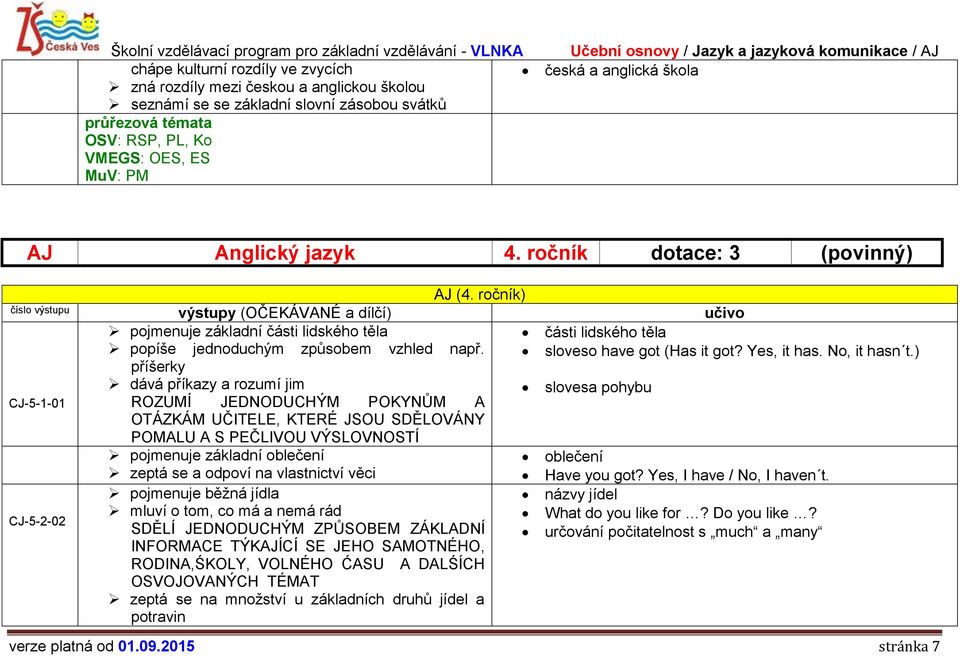Click the 'dotace: 3' cell
Screen dimensions: 960x656
click(695, 253)
